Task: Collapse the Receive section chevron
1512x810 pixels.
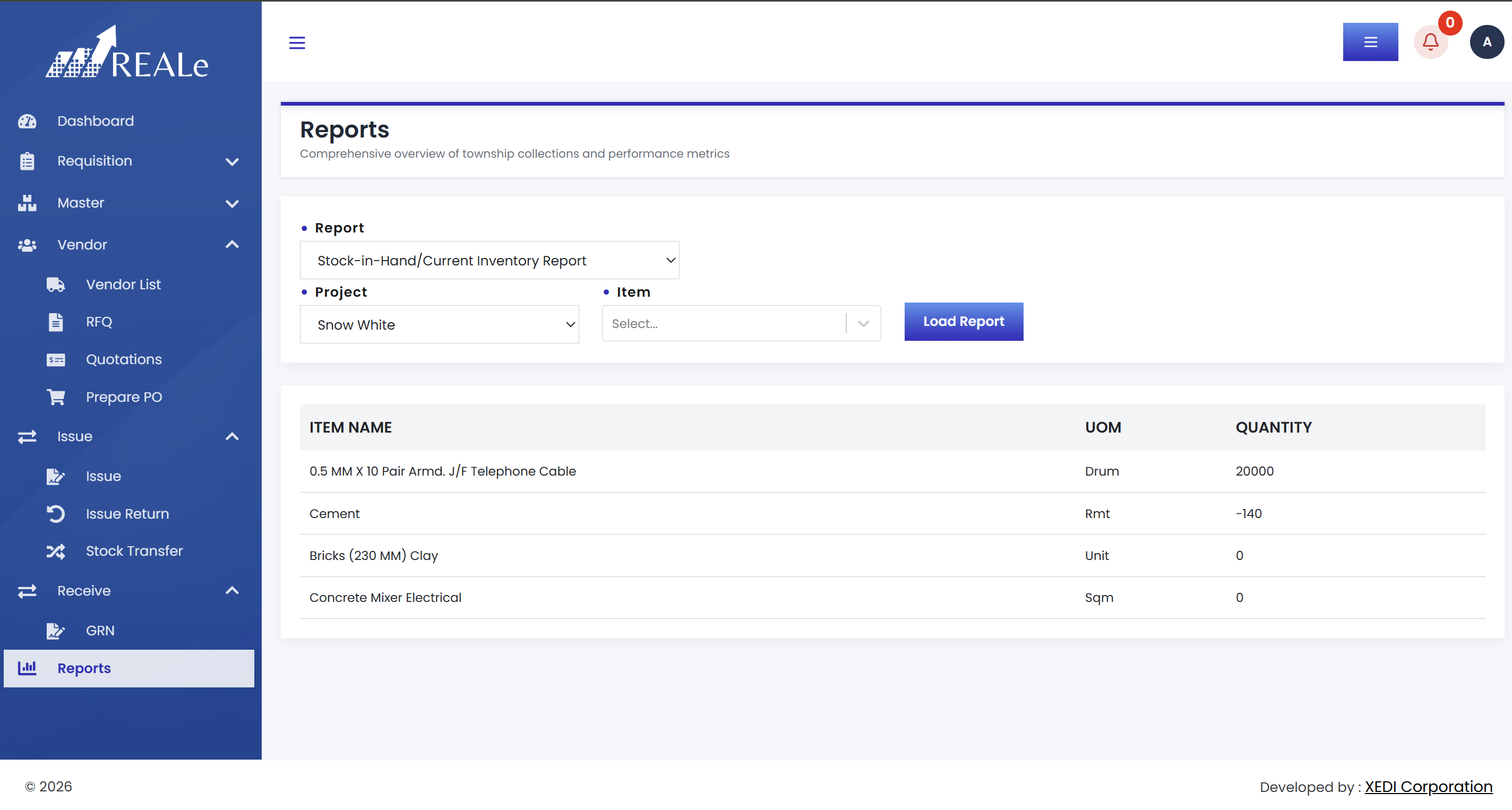Action: click(x=233, y=590)
